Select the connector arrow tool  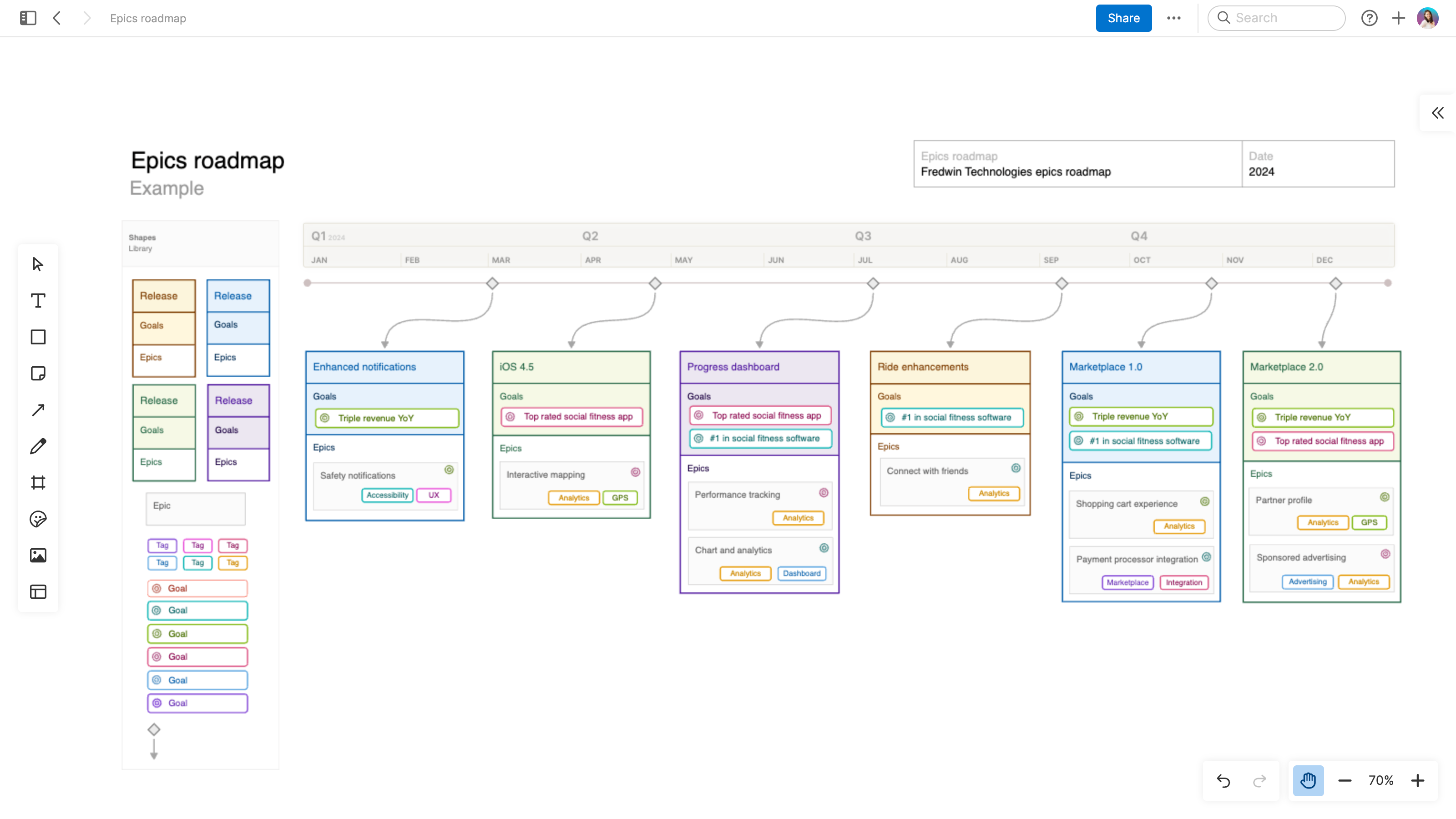click(x=38, y=409)
